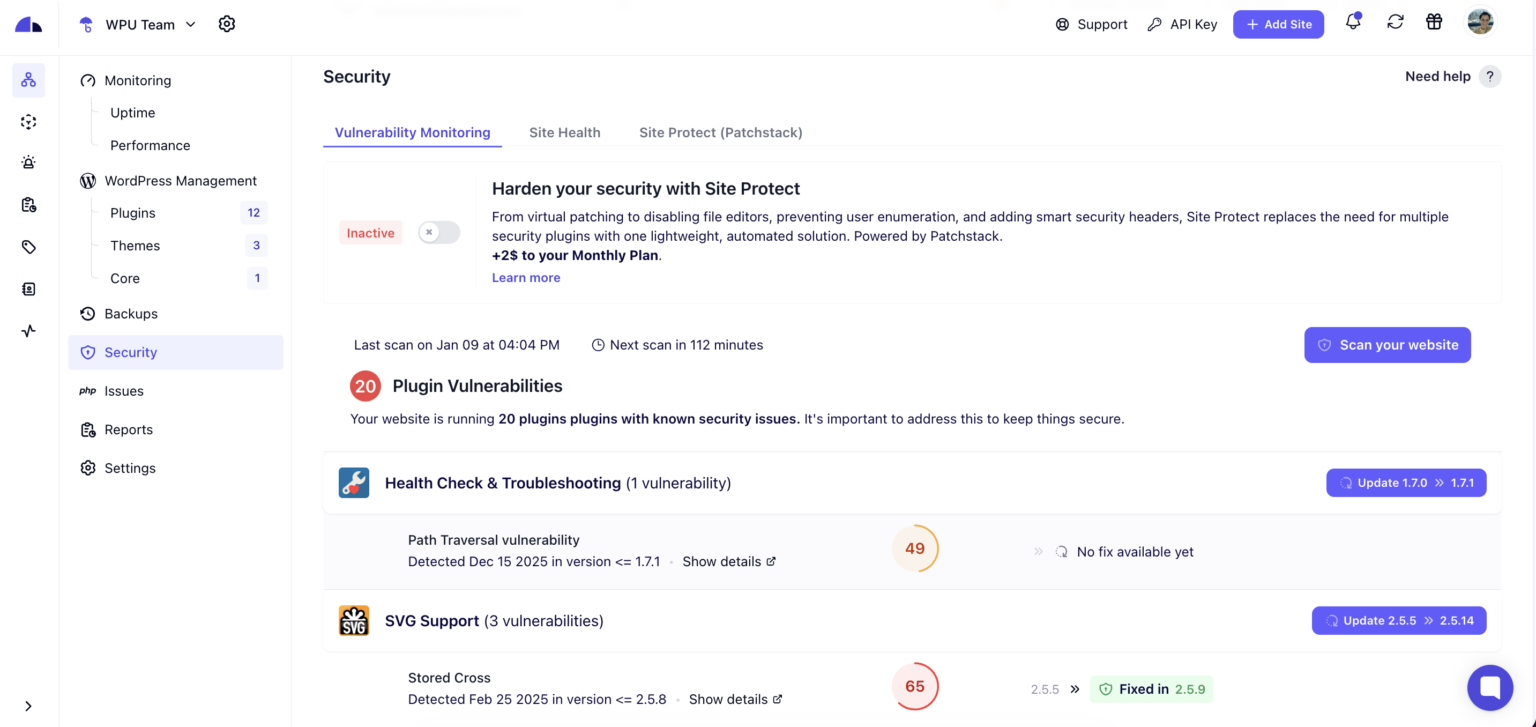Image resolution: width=1536 pixels, height=727 pixels.
Task: Click the clipboard clock icon in left rail
Action: 28,205
